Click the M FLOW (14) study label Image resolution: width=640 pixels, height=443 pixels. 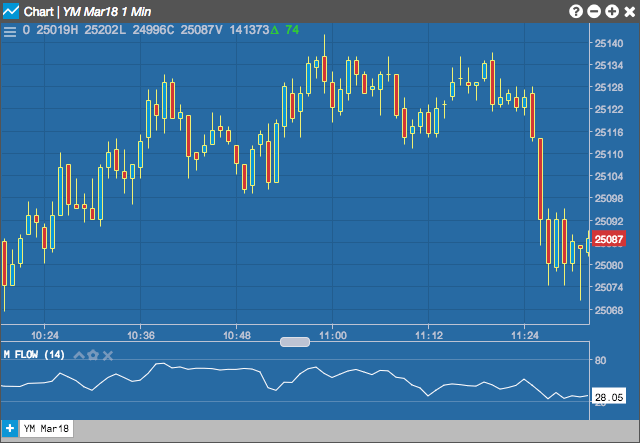coord(34,354)
